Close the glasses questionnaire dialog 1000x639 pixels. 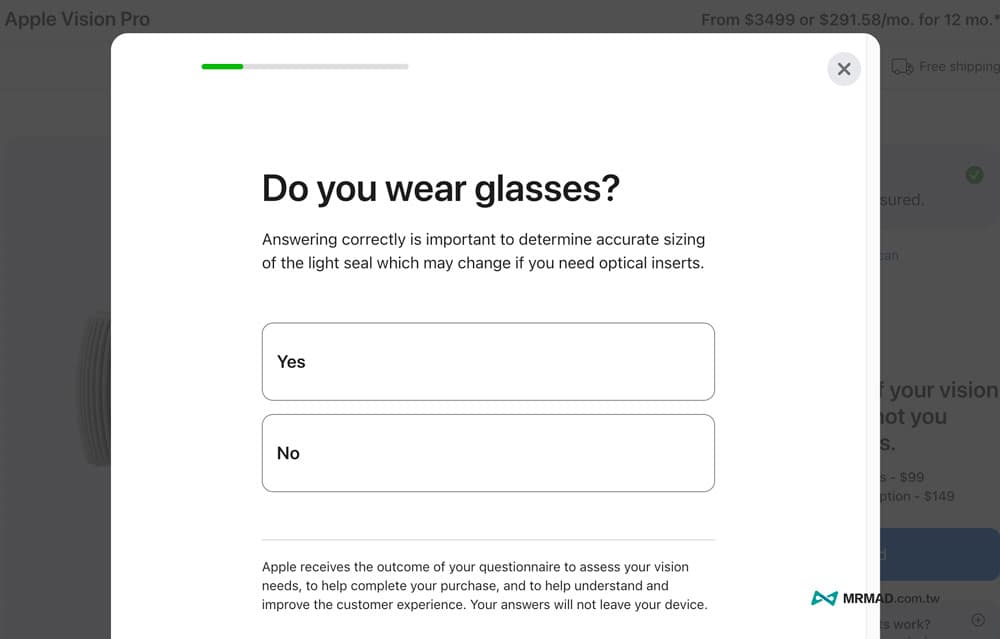844,69
